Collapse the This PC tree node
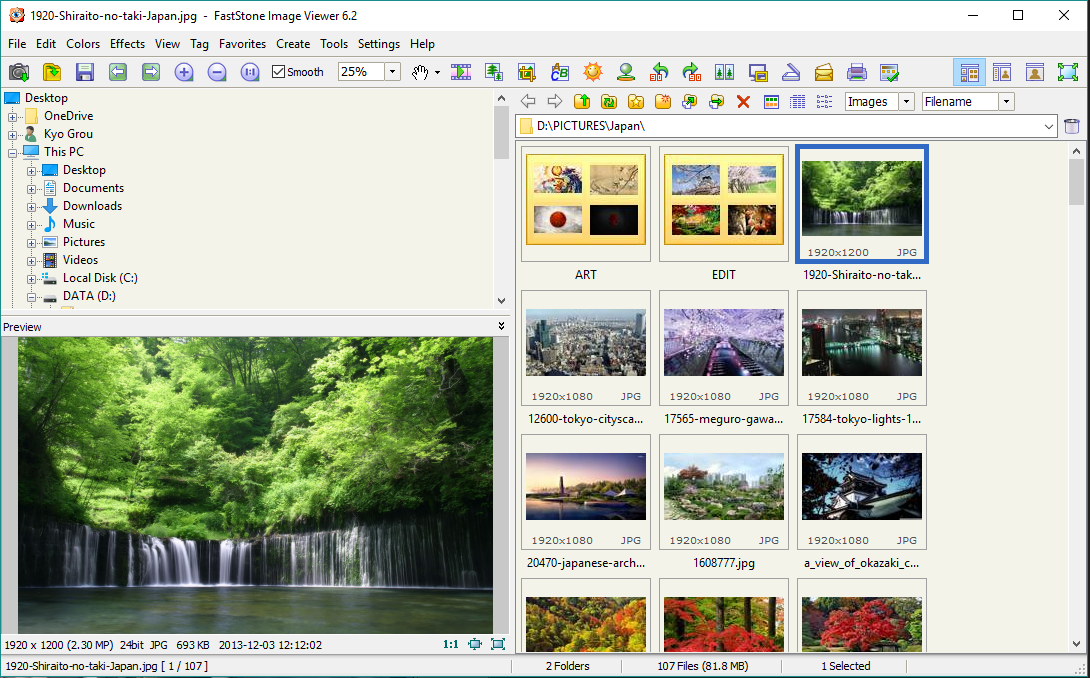The image size is (1090, 678). pos(13,153)
